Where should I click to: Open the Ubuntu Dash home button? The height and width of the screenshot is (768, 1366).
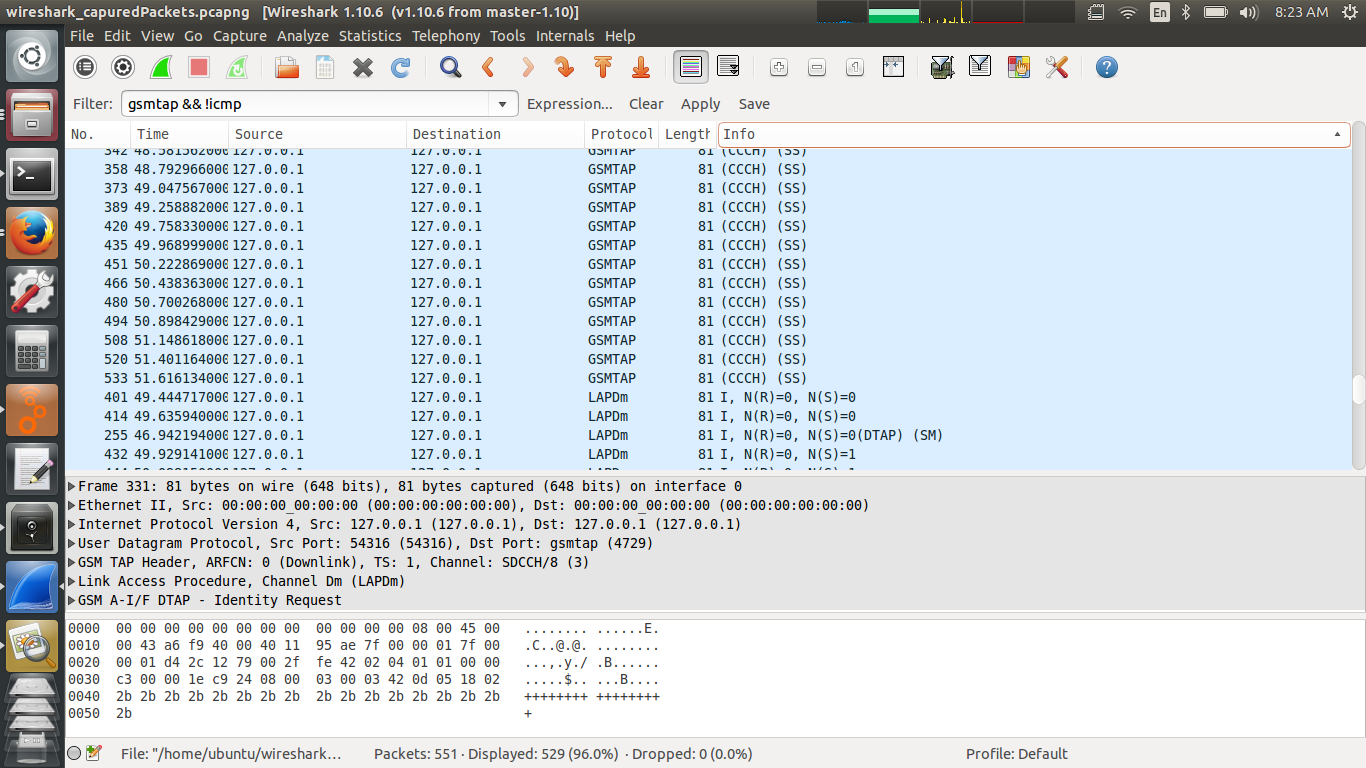pos(32,56)
